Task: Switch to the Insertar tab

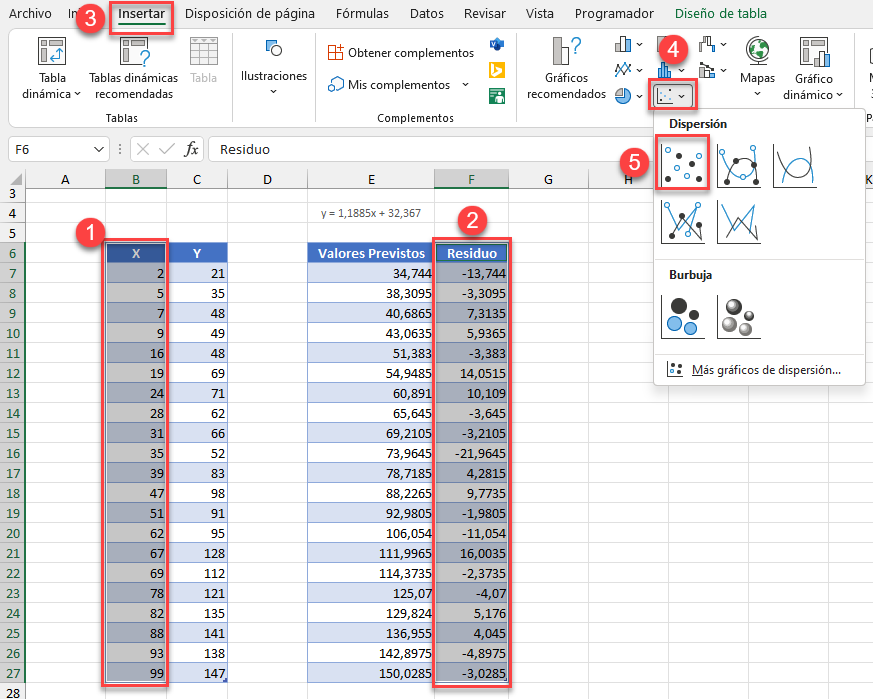Action: tap(141, 13)
